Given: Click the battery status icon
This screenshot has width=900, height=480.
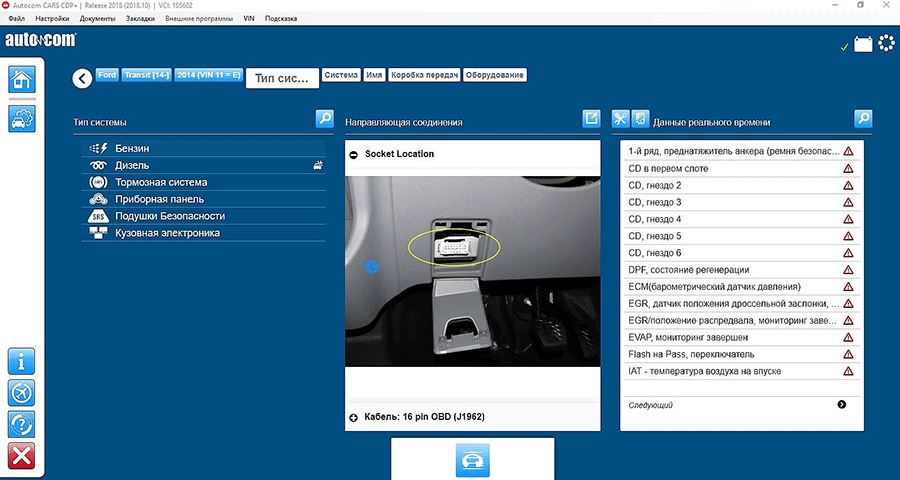Looking at the screenshot, I should (863, 44).
